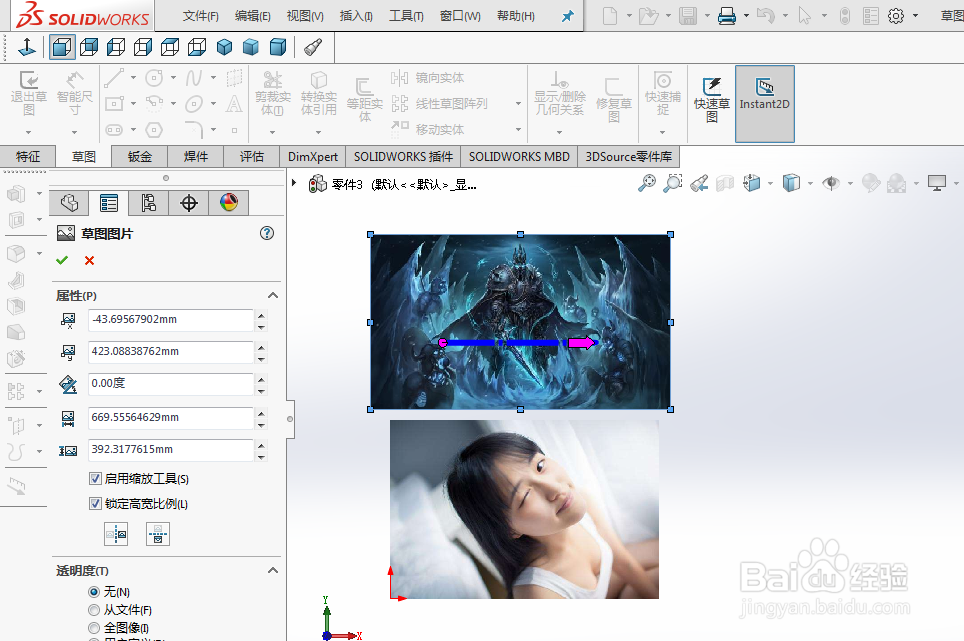Viewport: 964px width, 641px height.
Task: Select 全图像 transparency option
Action: click(x=93, y=627)
